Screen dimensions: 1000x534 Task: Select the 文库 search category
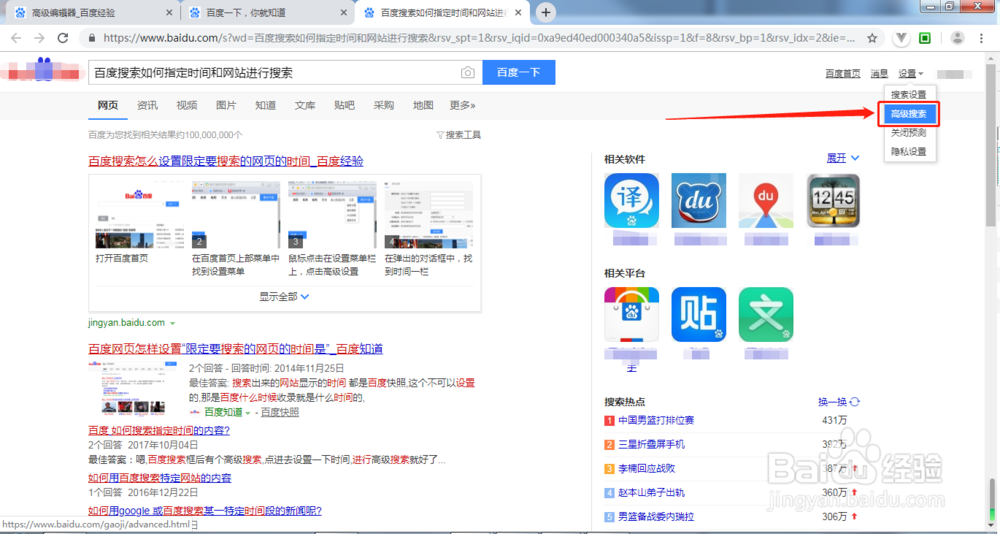tap(305, 105)
